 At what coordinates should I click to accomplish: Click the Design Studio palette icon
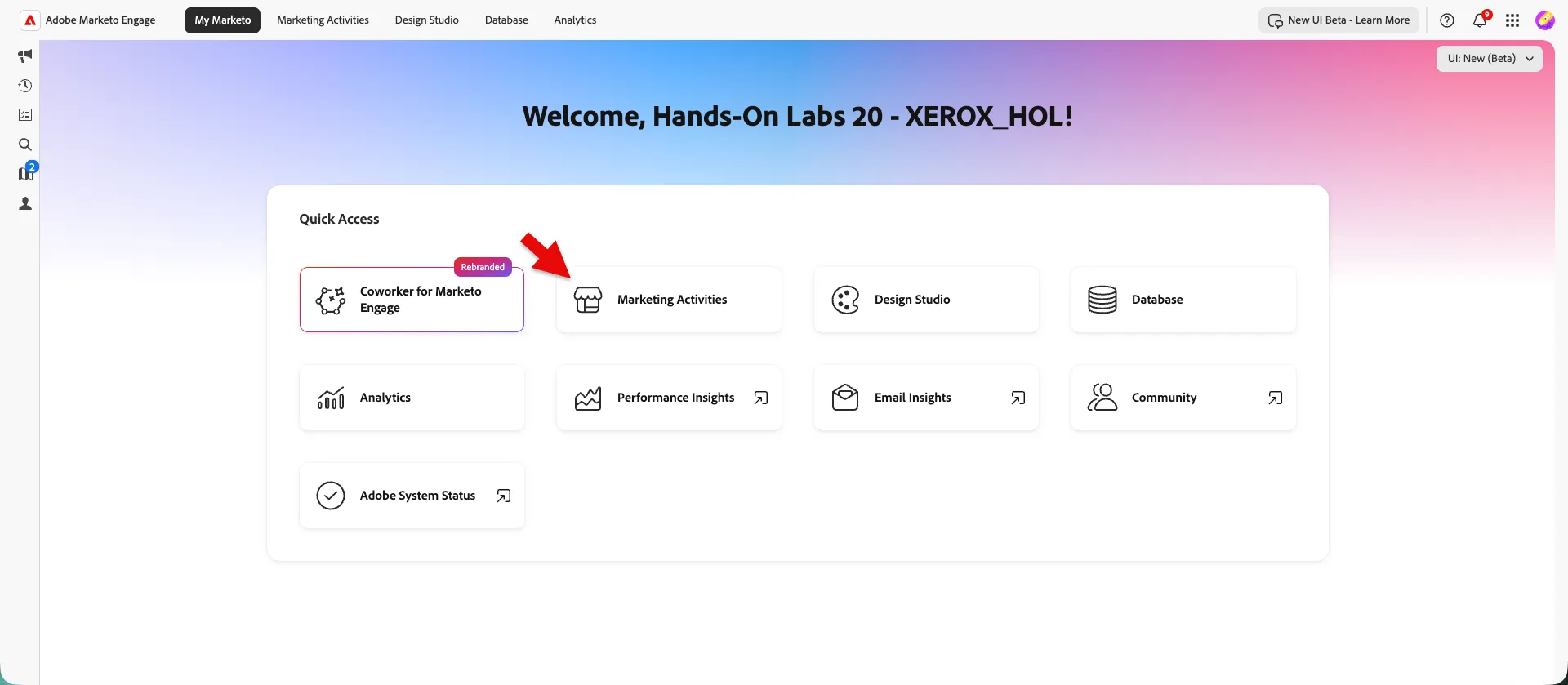tap(845, 300)
